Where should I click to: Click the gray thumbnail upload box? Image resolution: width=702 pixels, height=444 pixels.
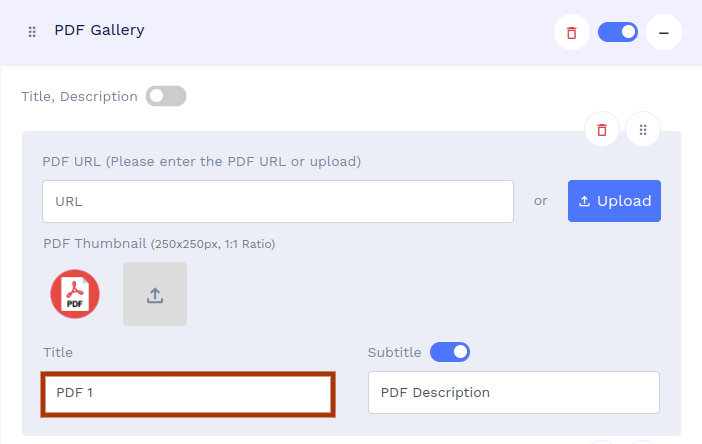(155, 294)
